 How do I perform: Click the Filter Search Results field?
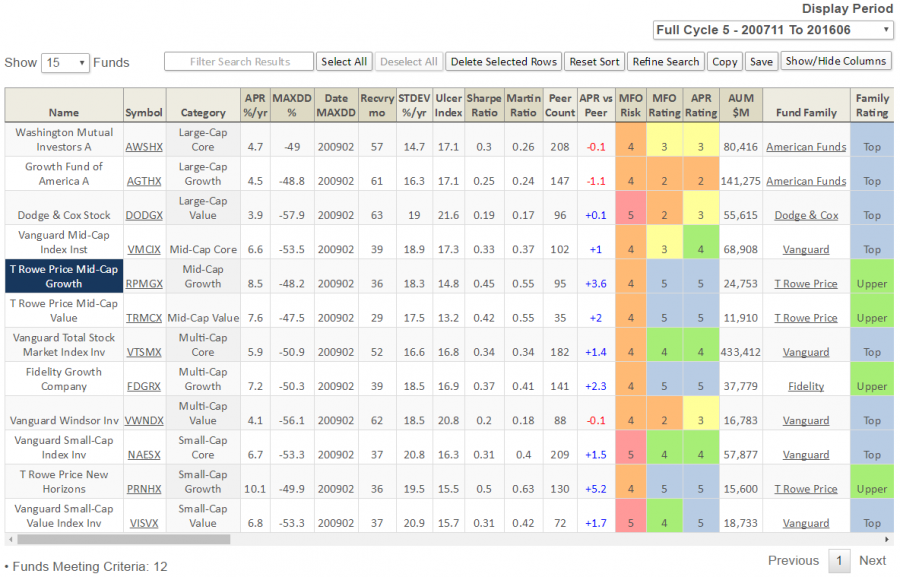[x=239, y=62]
